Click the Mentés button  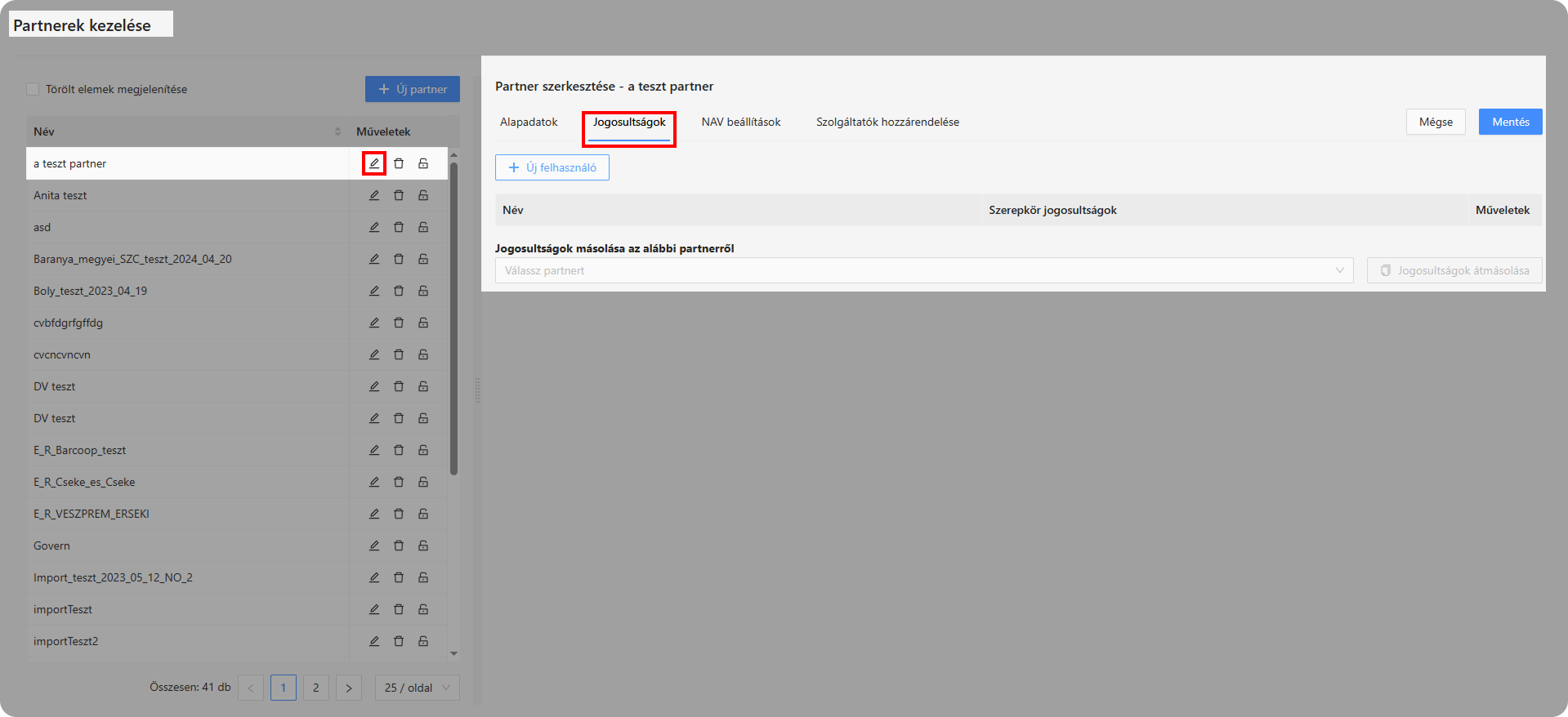1509,122
